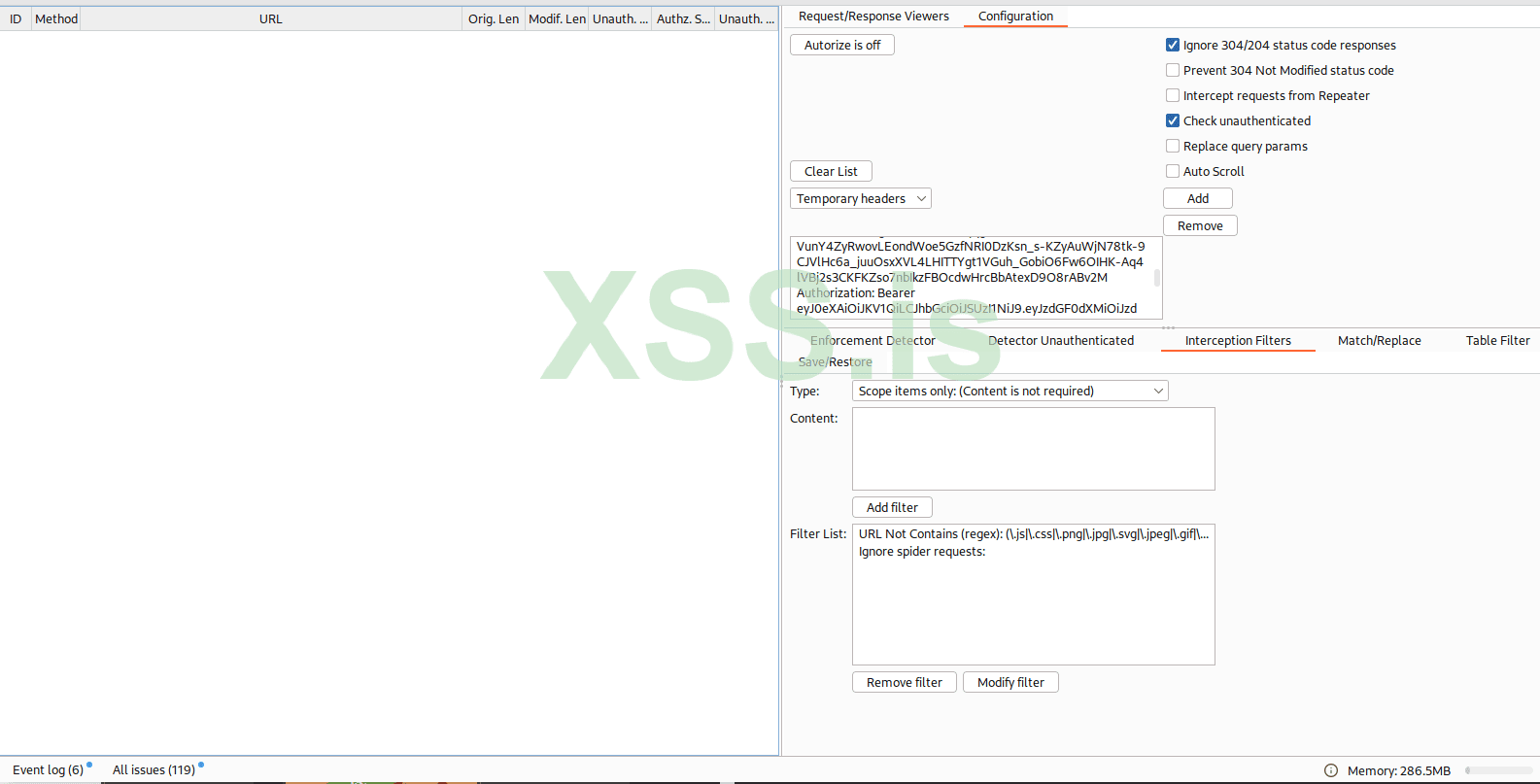The image size is (1540, 784).
Task: Open the Temporary headers dropdown
Action: pyautogui.click(x=861, y=198)
